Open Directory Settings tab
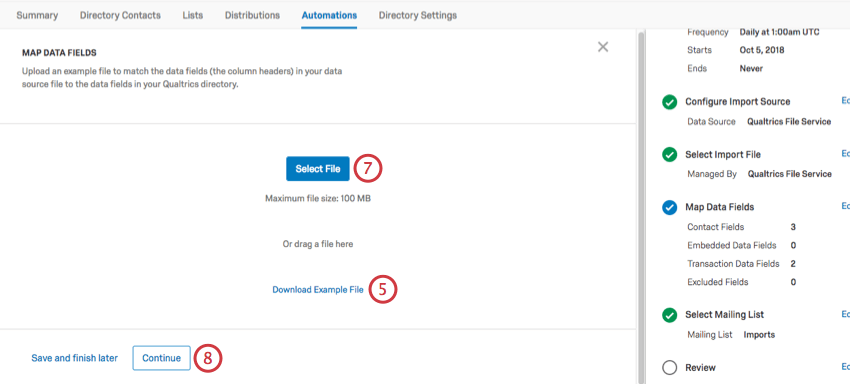Image resolution: width=850 pixels, height=384 pixels. pyautogui.click(x=417, y=15)
